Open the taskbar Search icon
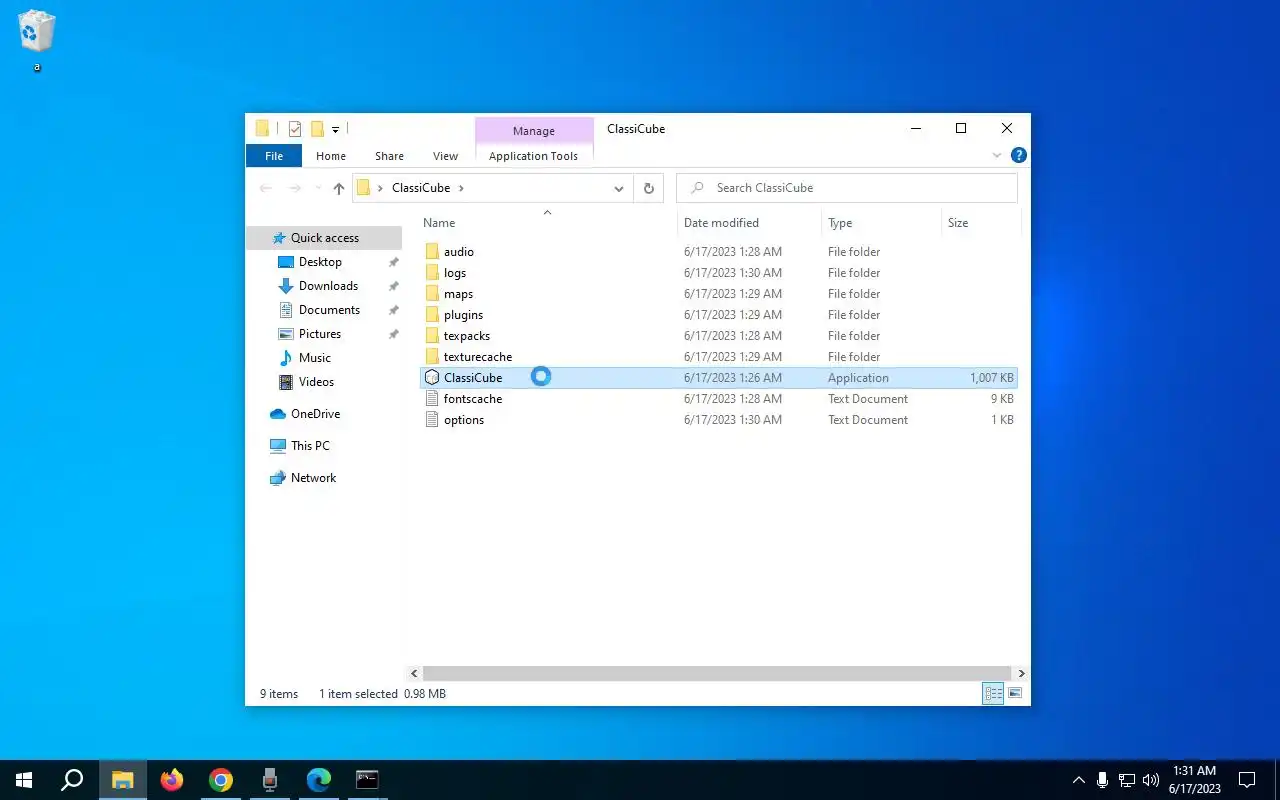1280x800 pixels. pyautogui.click(x=72, y=780)
